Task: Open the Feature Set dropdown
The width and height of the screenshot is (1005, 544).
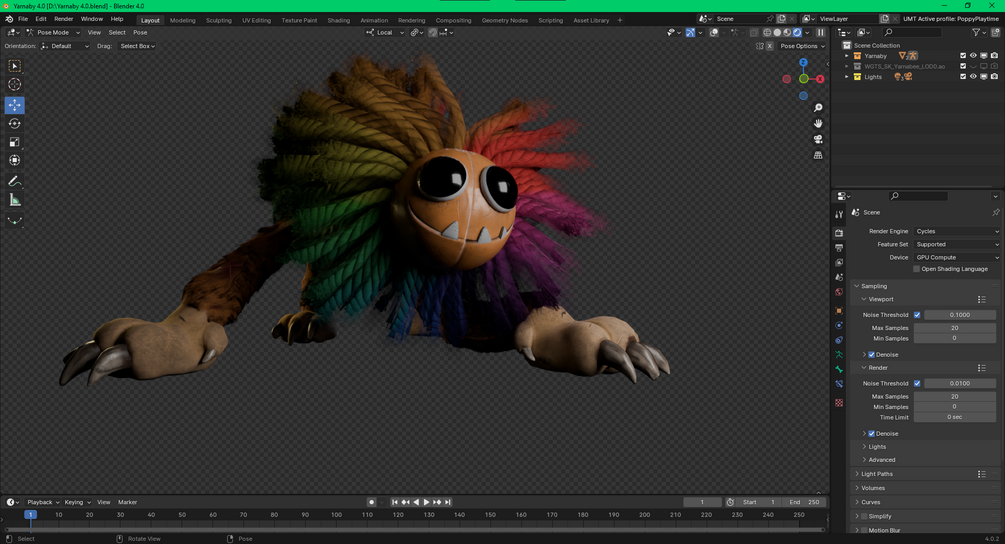Action: click(x=957, y=244)
